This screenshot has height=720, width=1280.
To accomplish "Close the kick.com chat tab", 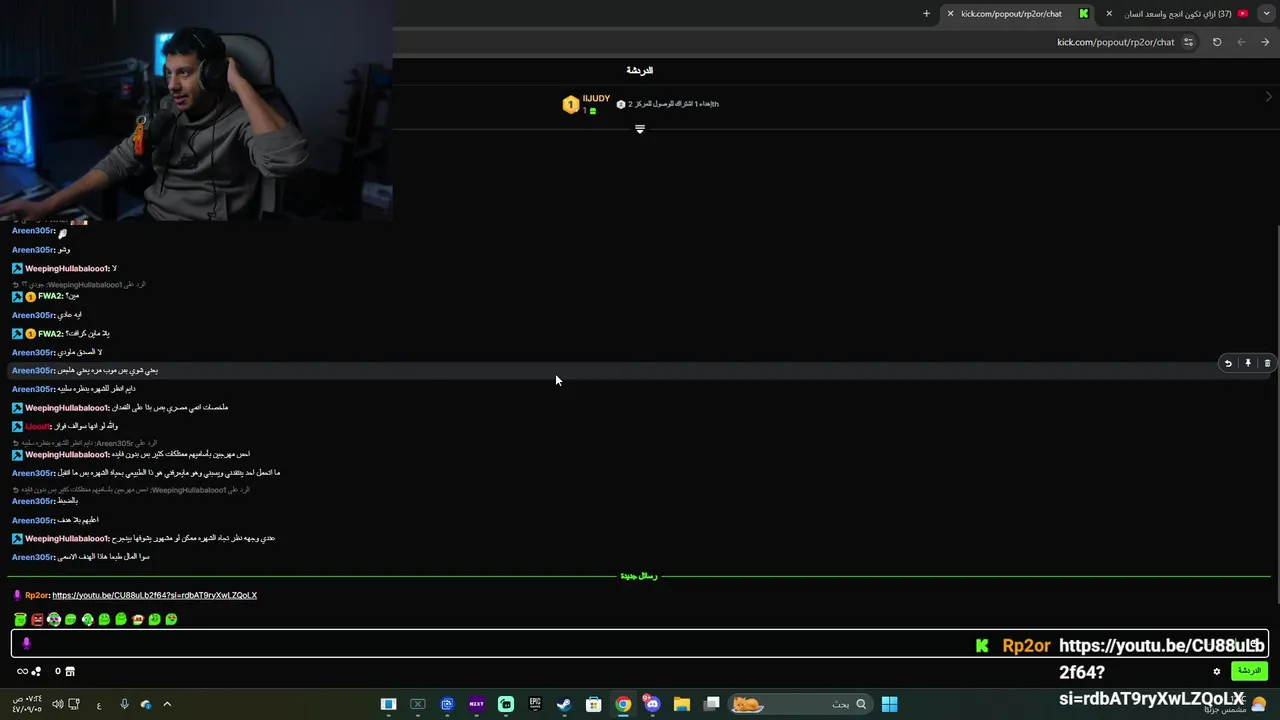I will tap(950, 14).
